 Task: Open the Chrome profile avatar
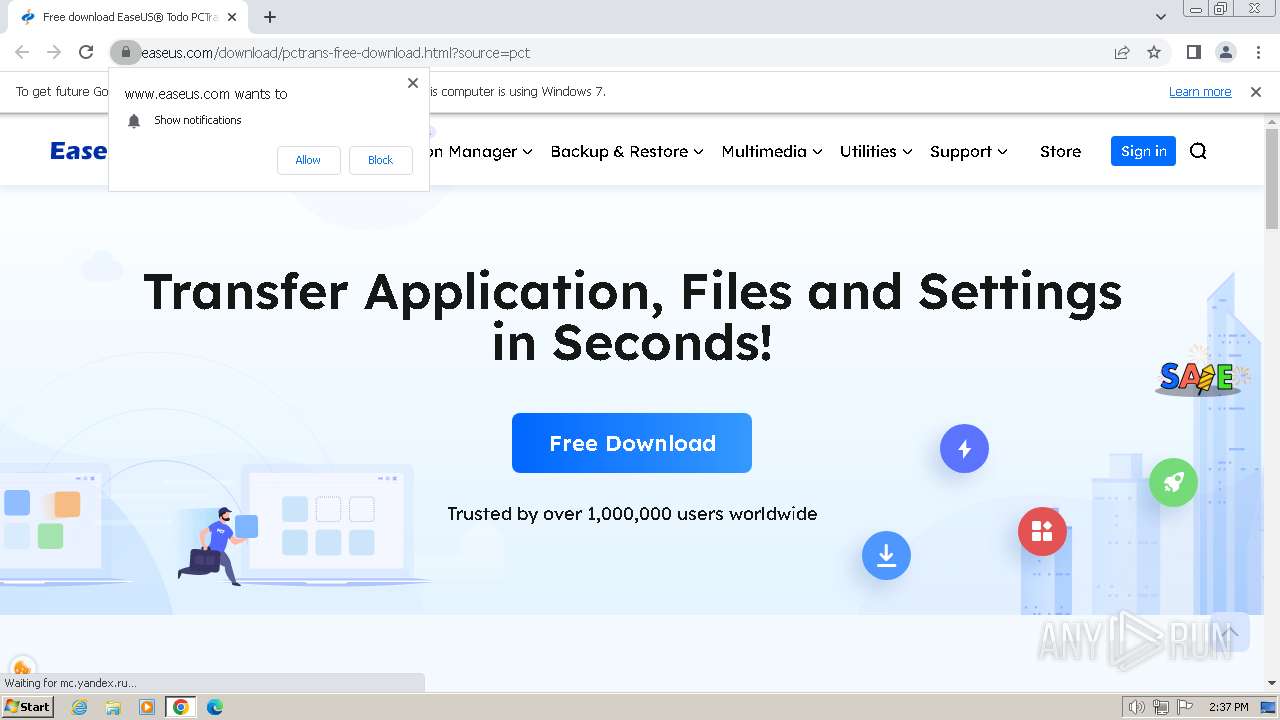(x=1226, y=52)
